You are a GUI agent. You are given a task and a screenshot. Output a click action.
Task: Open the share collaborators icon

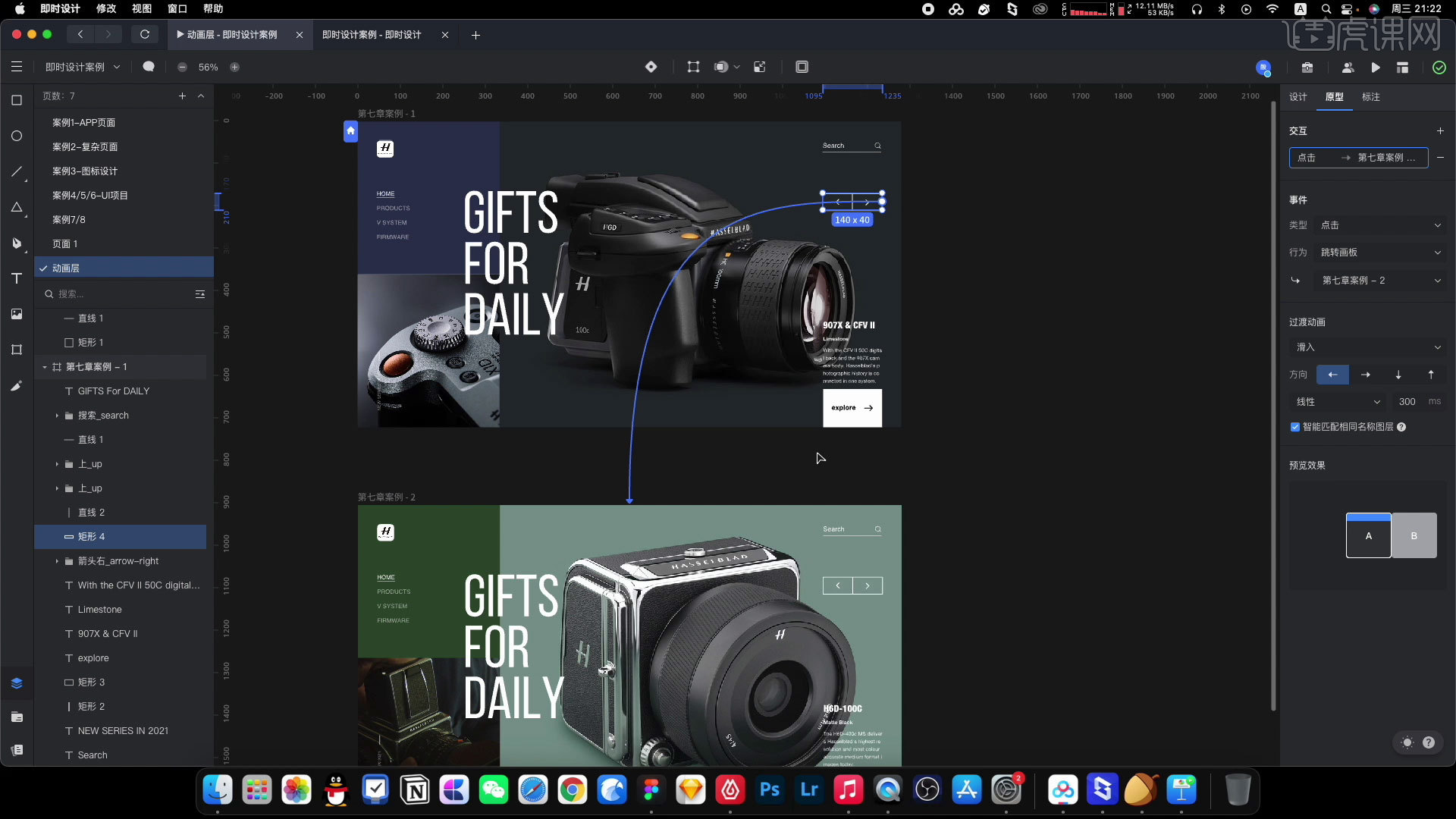click(1348, 67)
